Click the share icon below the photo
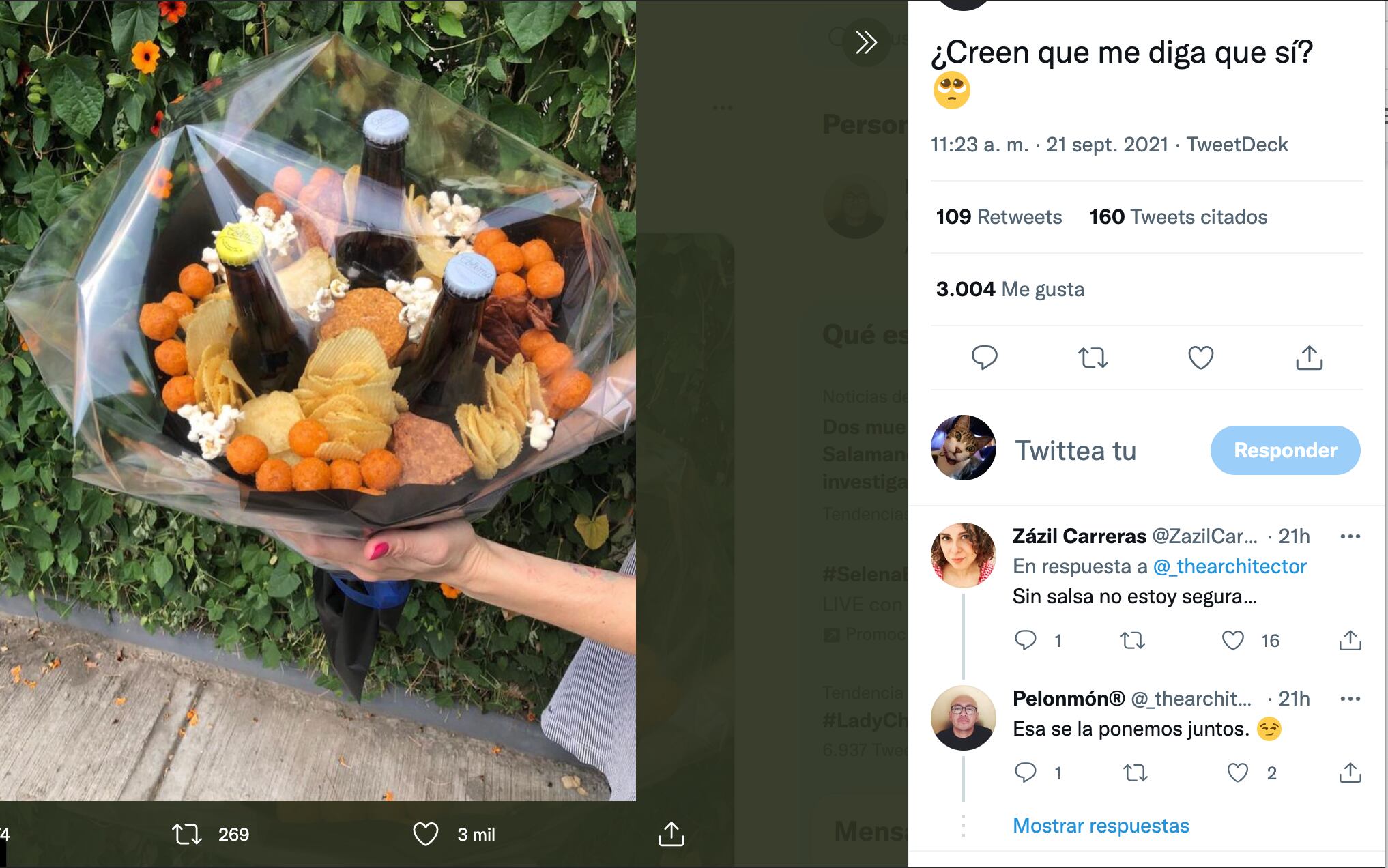The image size is (1388, 868). click(x=671, y=834)
